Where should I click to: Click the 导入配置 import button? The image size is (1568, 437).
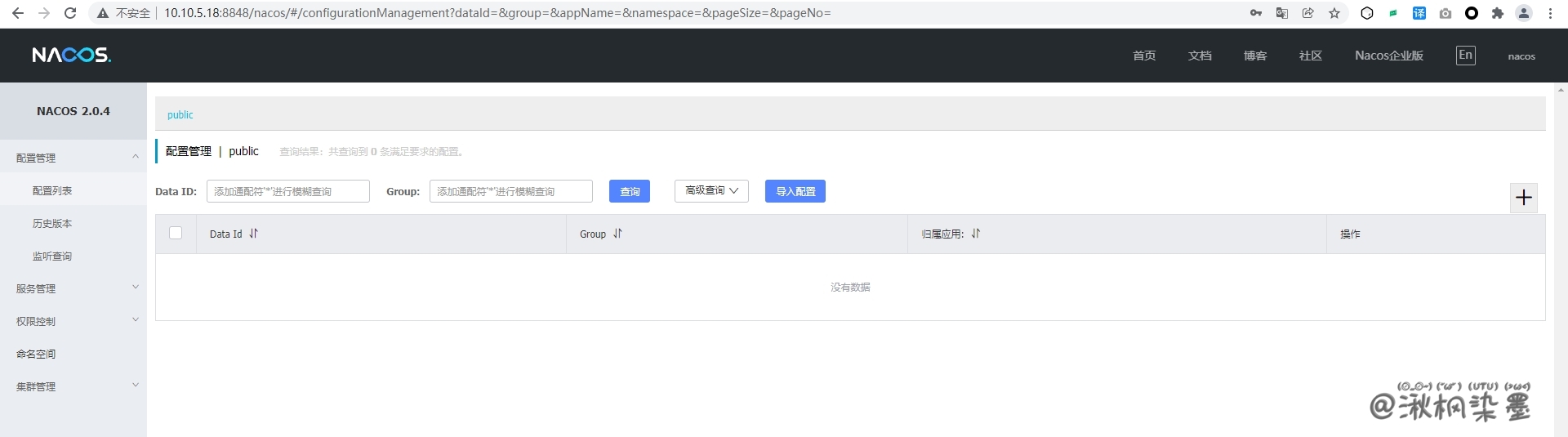point(795,191)
